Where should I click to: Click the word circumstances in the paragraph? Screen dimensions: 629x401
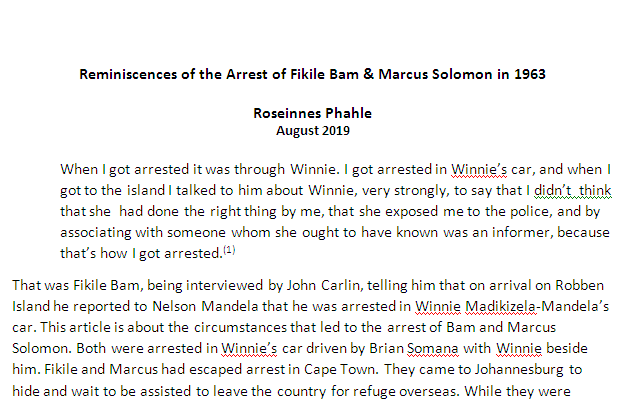coord(240,327)
